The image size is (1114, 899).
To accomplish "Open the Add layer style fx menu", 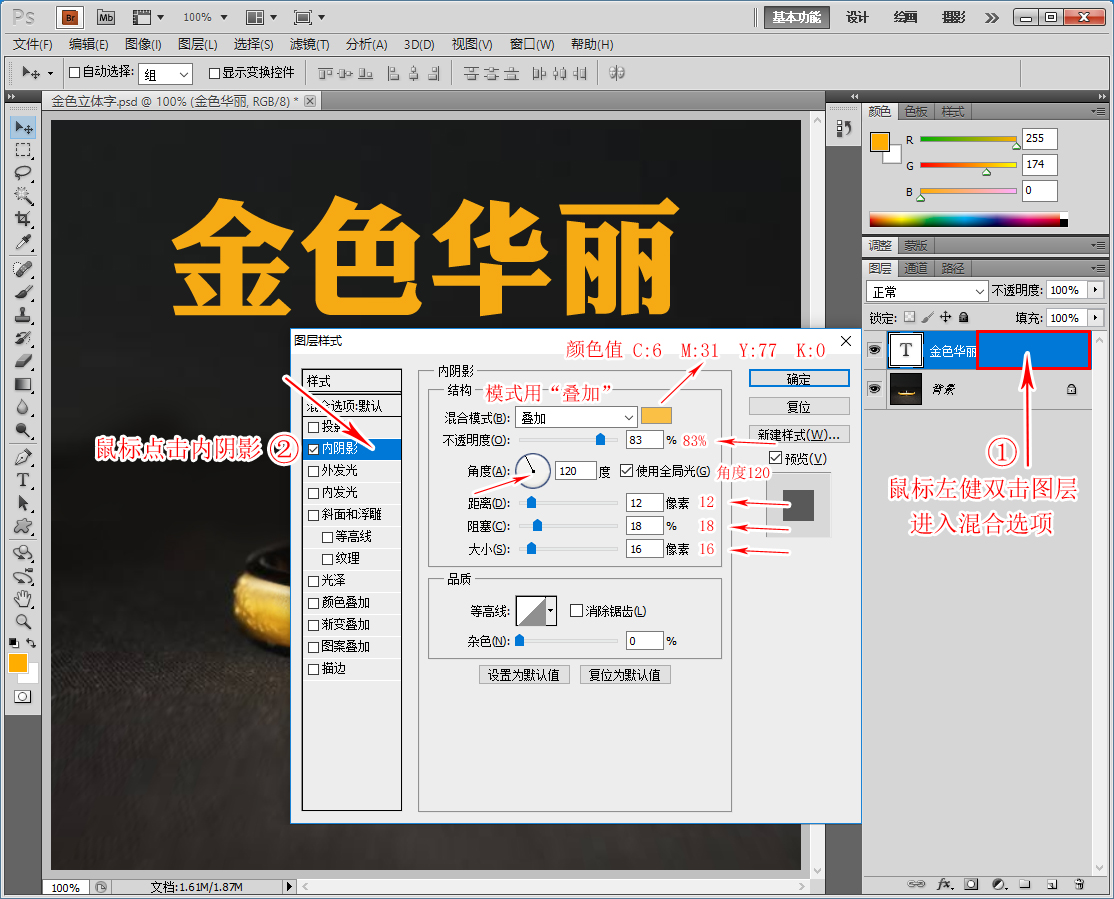I will (x=943, y=884).
